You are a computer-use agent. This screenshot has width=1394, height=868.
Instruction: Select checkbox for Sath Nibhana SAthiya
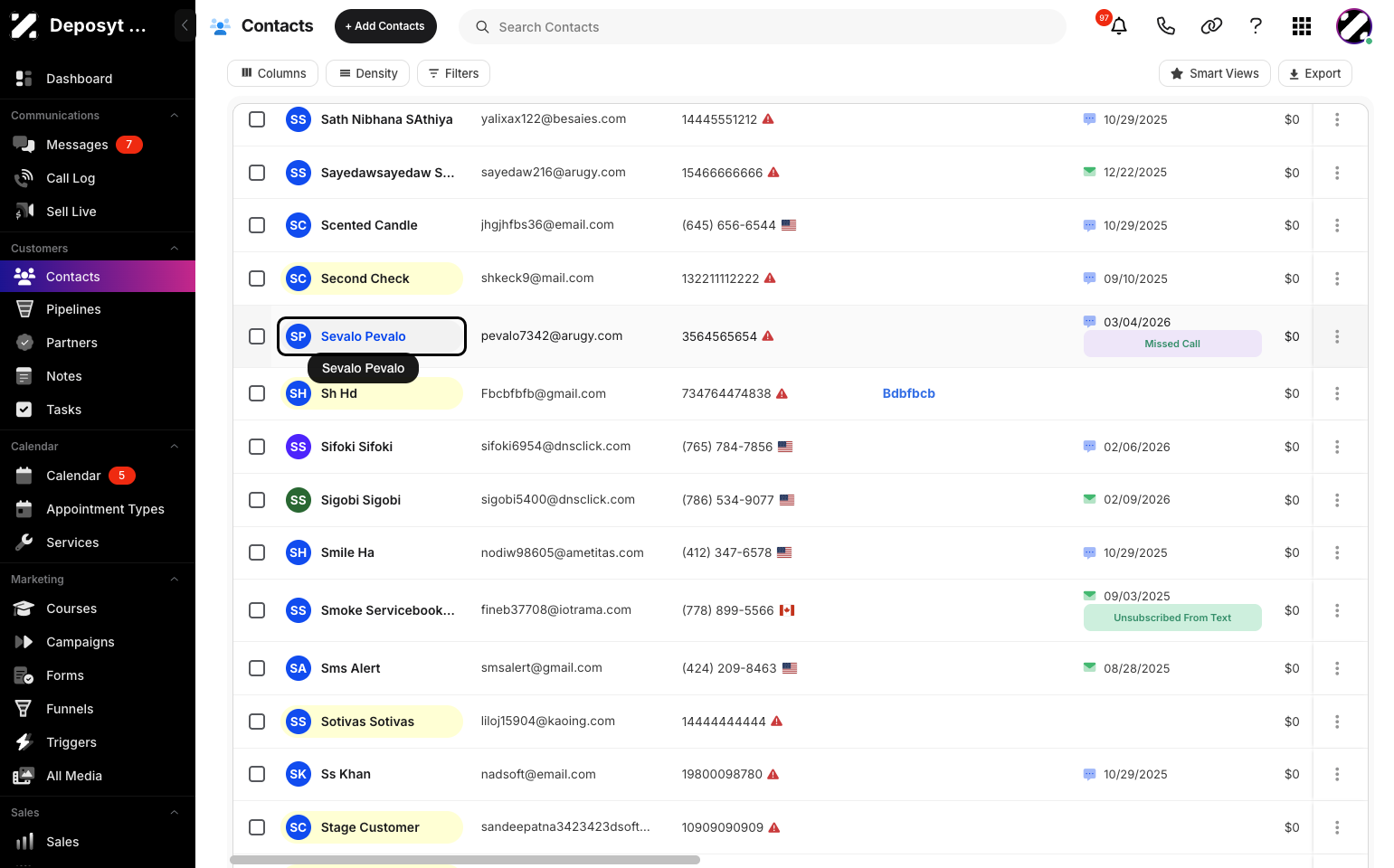point(257,119)
